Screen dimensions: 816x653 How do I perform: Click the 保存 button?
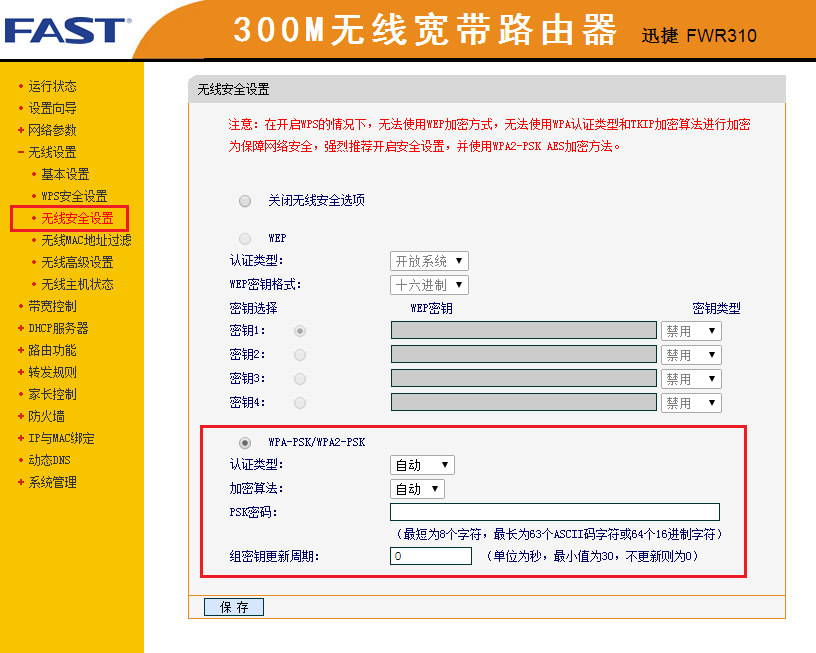[232, 606]
